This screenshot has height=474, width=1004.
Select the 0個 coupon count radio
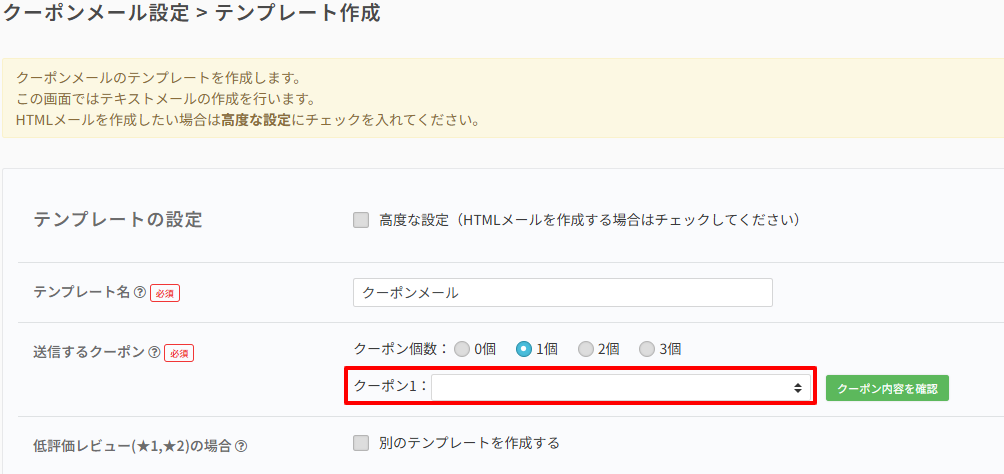point(462,349)
